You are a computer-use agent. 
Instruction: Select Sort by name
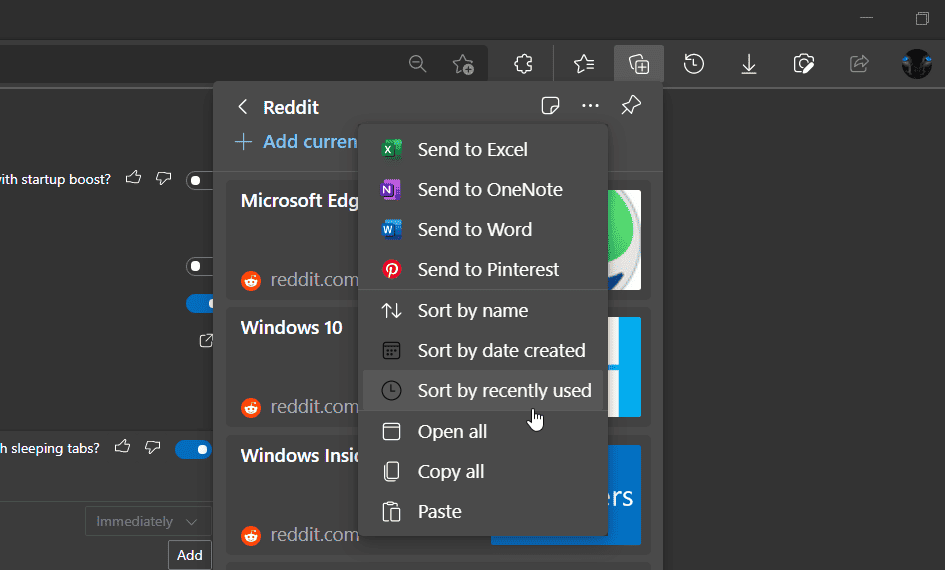483,310
